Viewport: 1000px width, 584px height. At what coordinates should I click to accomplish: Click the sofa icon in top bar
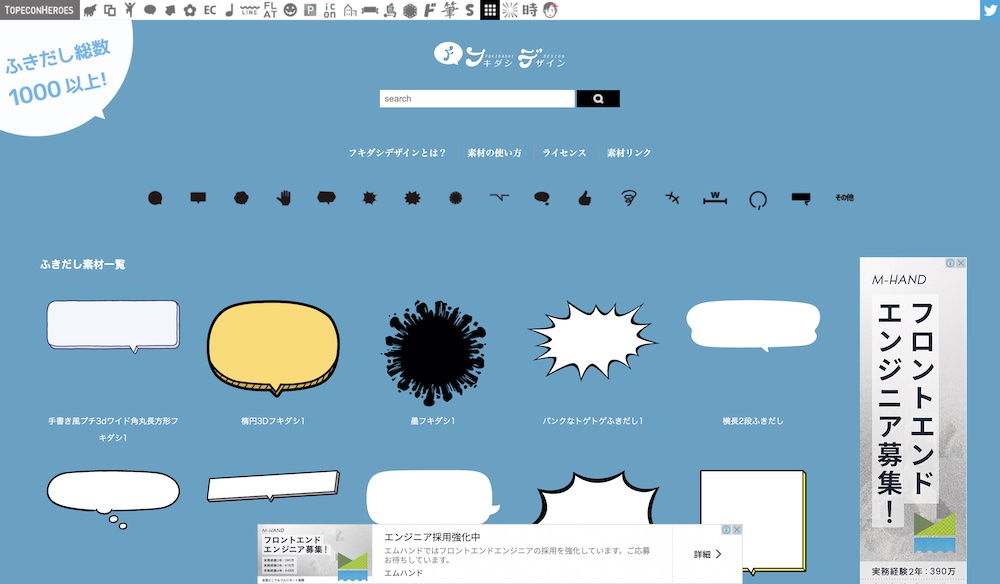[x=370, y=10]
